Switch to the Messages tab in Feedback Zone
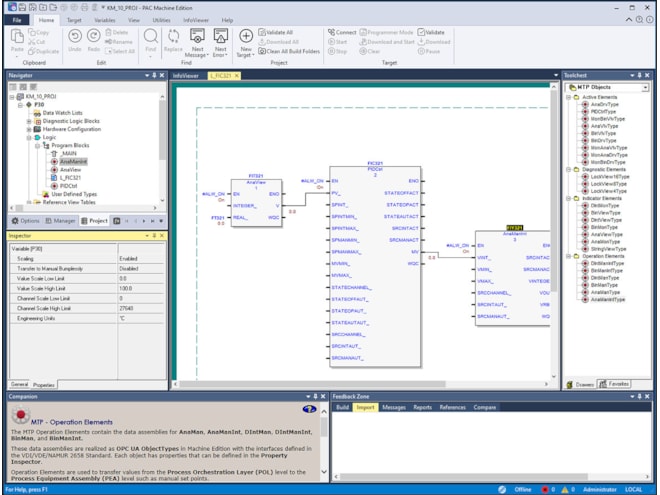The width and height of the screenshot is (660, 495). point(393,407)
